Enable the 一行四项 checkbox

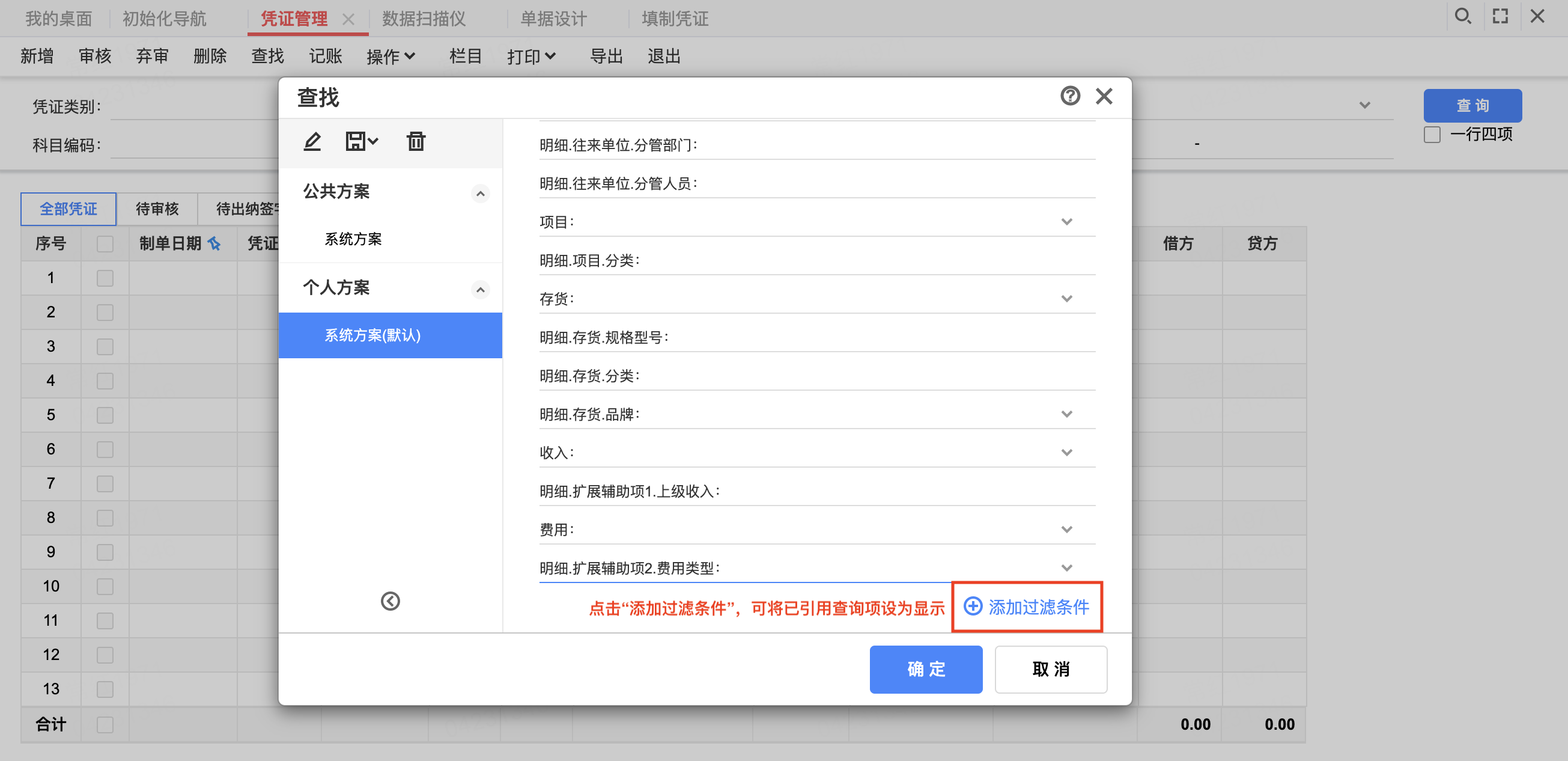tap(1432, 135)
